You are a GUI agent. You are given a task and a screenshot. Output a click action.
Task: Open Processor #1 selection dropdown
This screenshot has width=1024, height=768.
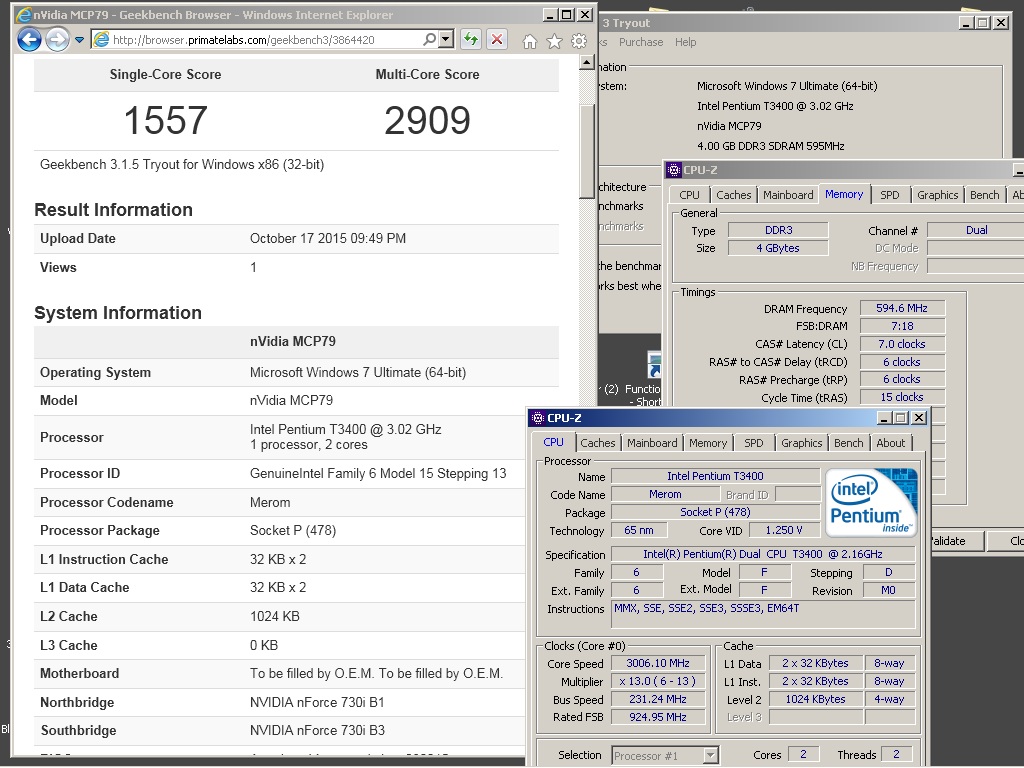click(x=665, y=756)
